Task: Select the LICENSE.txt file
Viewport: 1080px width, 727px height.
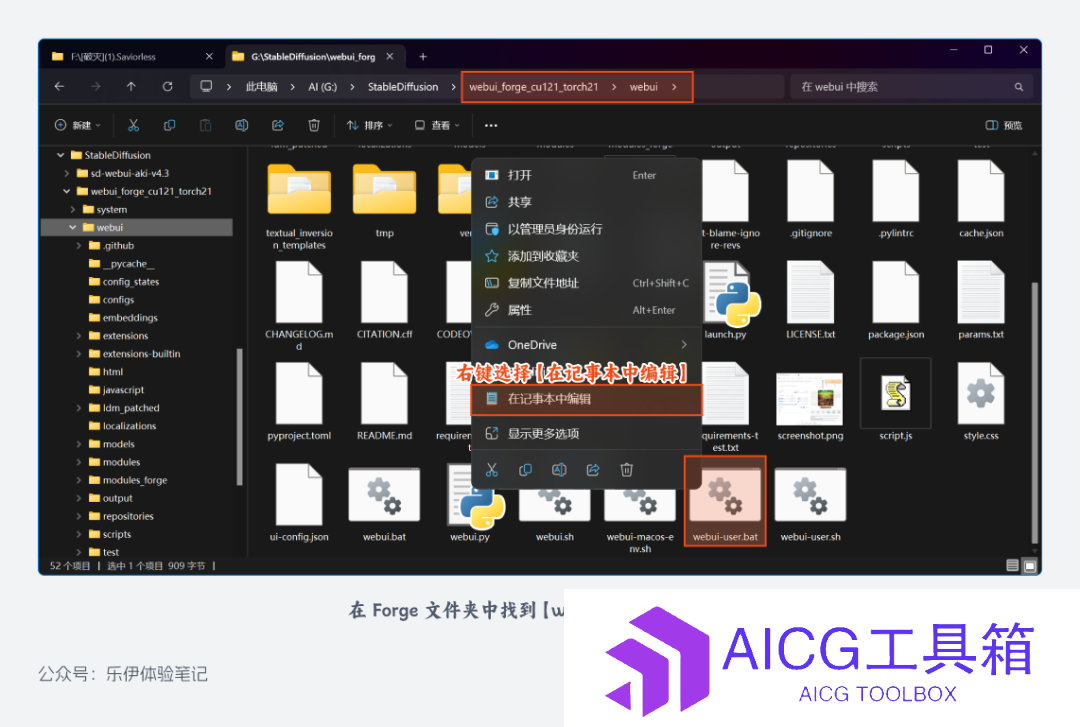Action: coord(811,301)
